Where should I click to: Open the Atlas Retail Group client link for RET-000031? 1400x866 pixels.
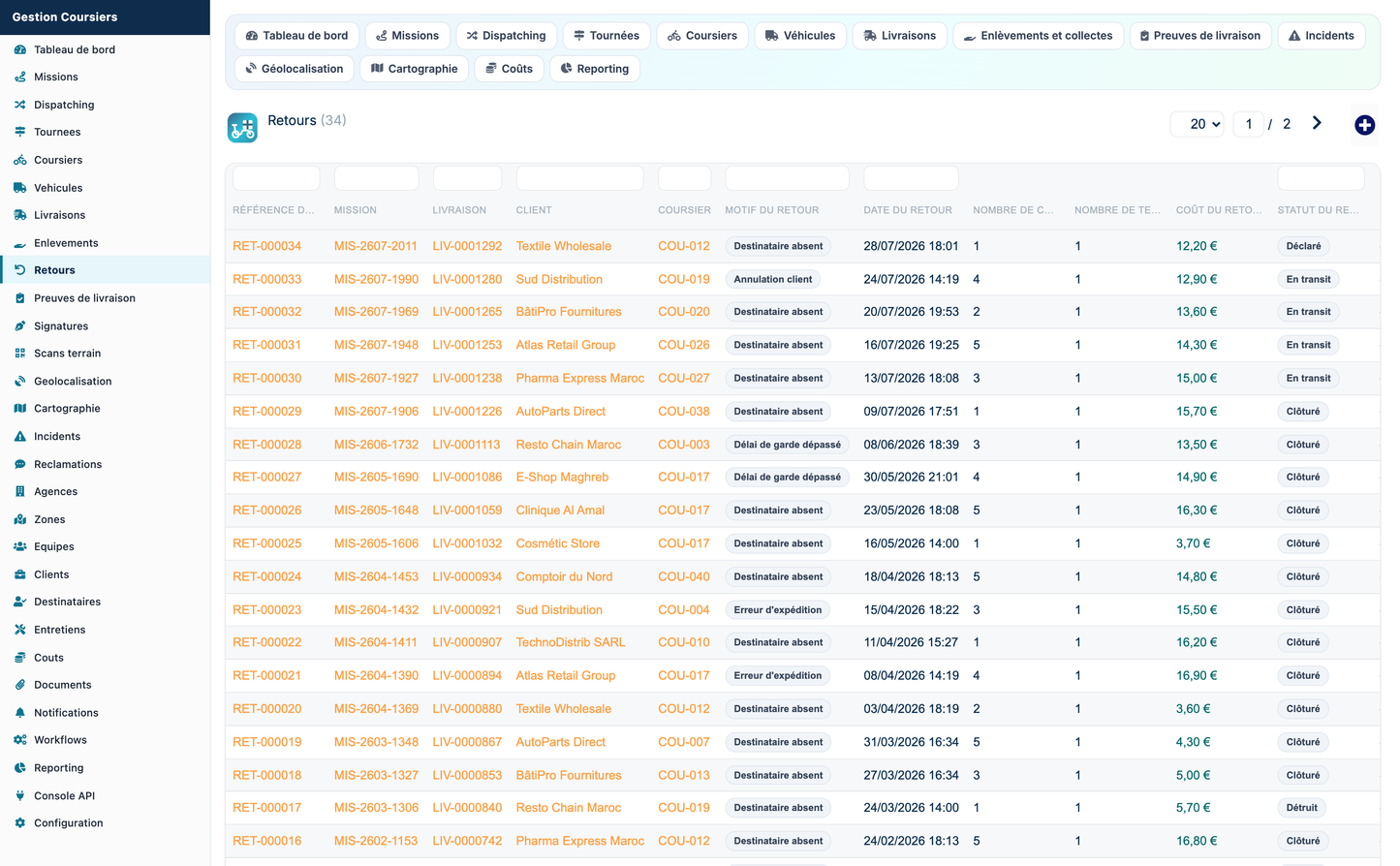566,345
